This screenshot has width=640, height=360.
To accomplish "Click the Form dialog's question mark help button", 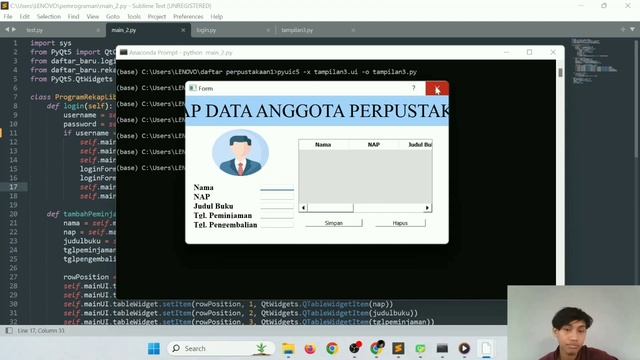I will tap(413, 88).
